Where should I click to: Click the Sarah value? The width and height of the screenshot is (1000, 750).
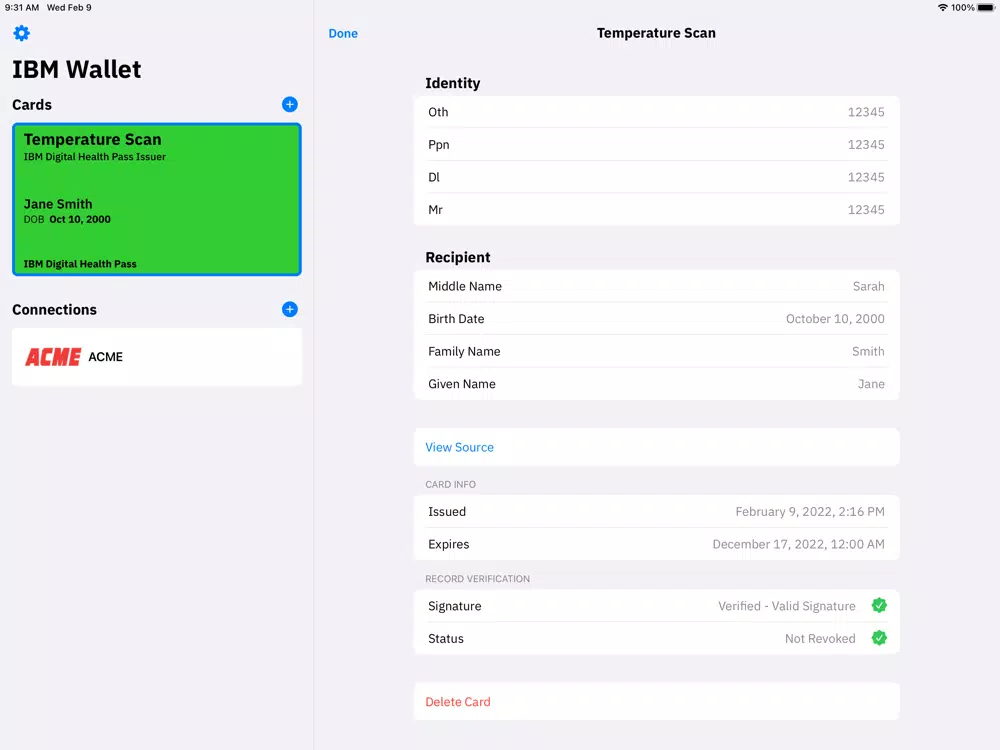coord(869,286)
